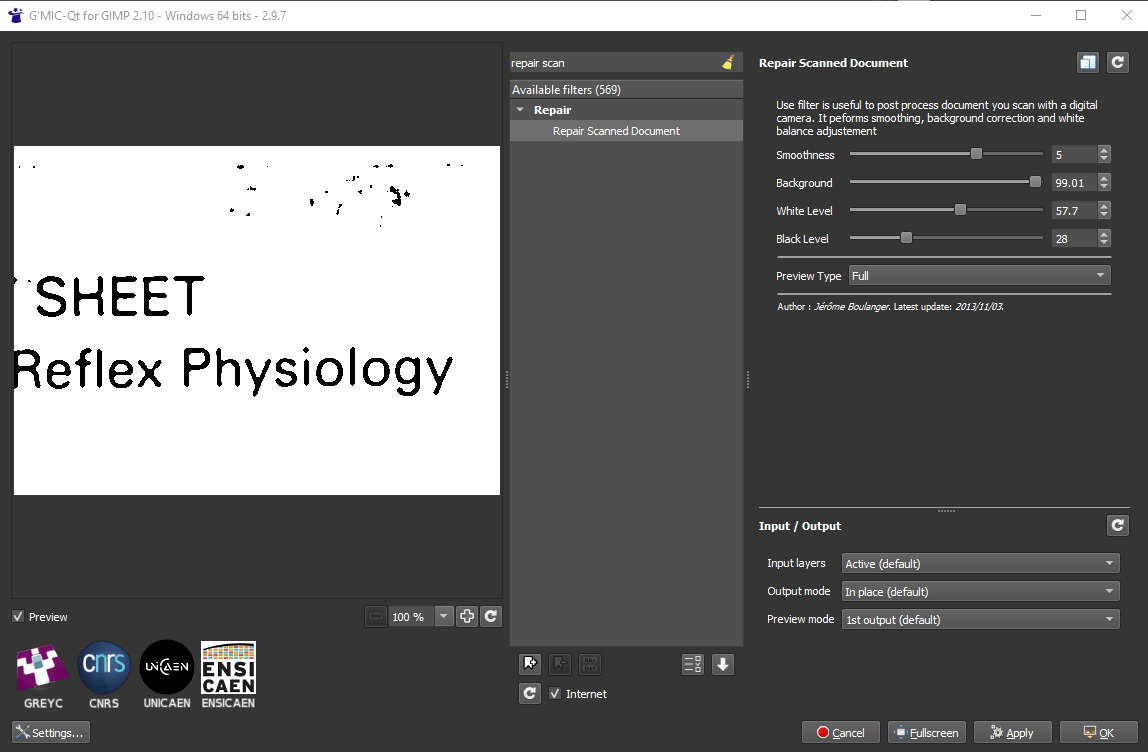Select the Repair Scanned Document filter
Image resolution: width=1148 pixels, height=752 pixels.
tap(617, 130)
